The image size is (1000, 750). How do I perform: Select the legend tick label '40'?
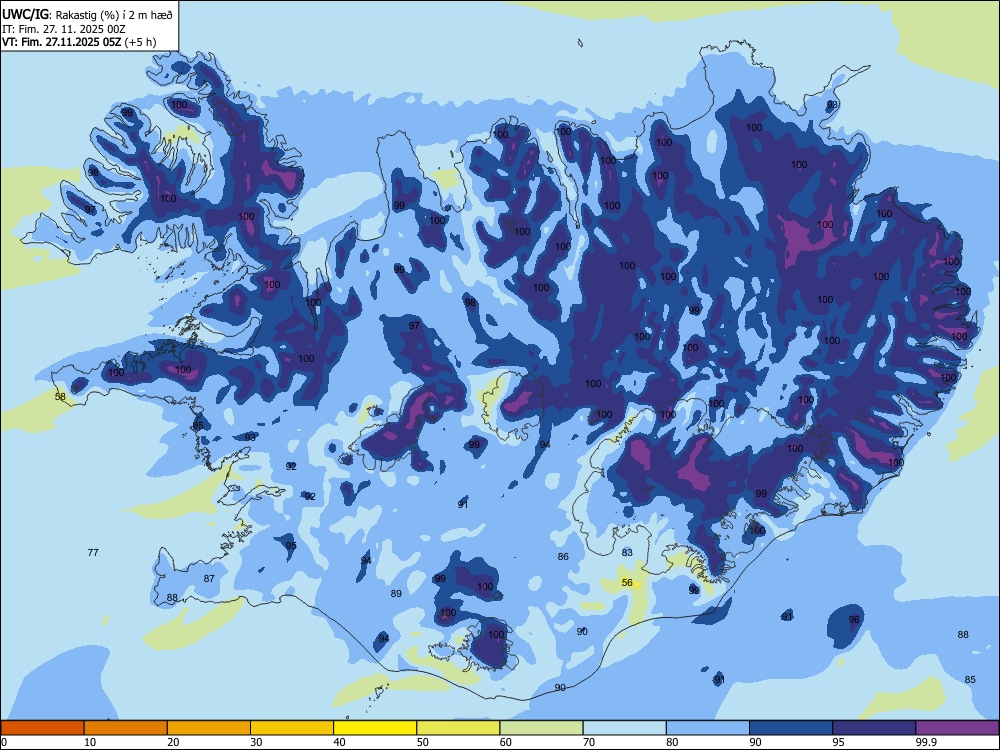click(x=339, y=742)
